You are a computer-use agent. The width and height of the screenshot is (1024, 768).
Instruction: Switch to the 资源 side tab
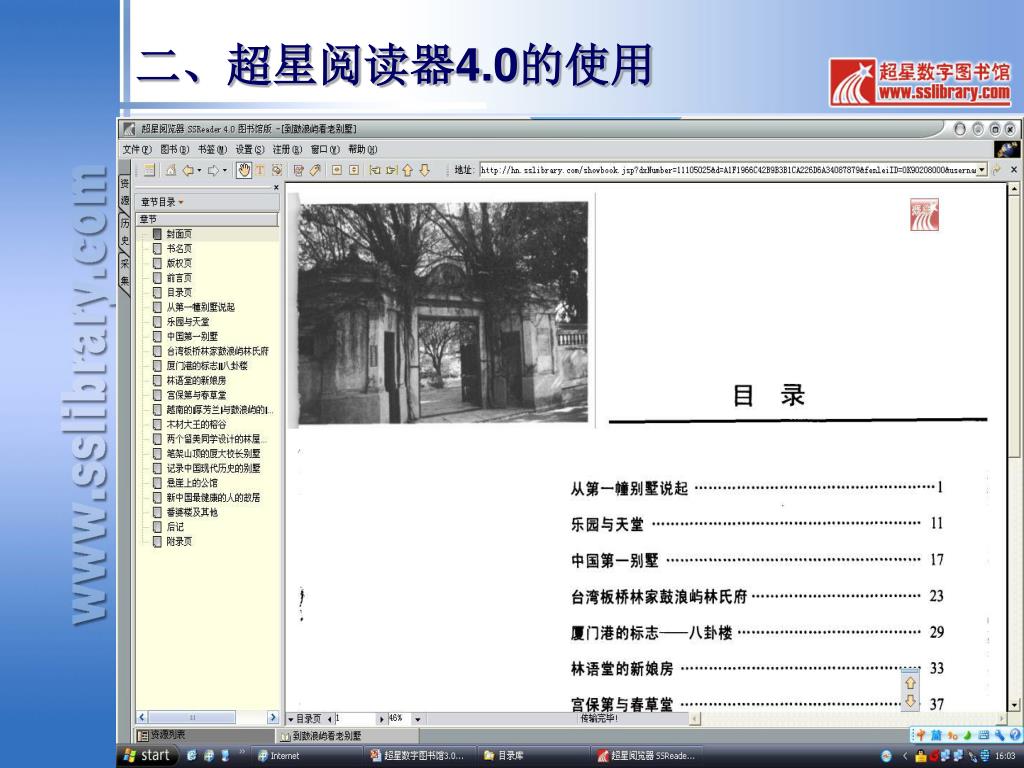pos(124,192)
